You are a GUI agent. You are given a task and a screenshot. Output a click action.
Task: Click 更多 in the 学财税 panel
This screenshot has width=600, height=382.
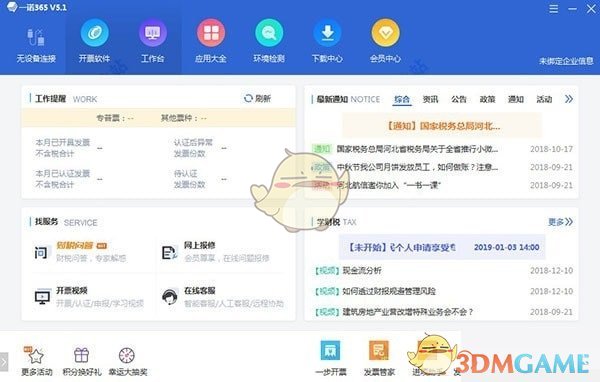click(560, 222)
